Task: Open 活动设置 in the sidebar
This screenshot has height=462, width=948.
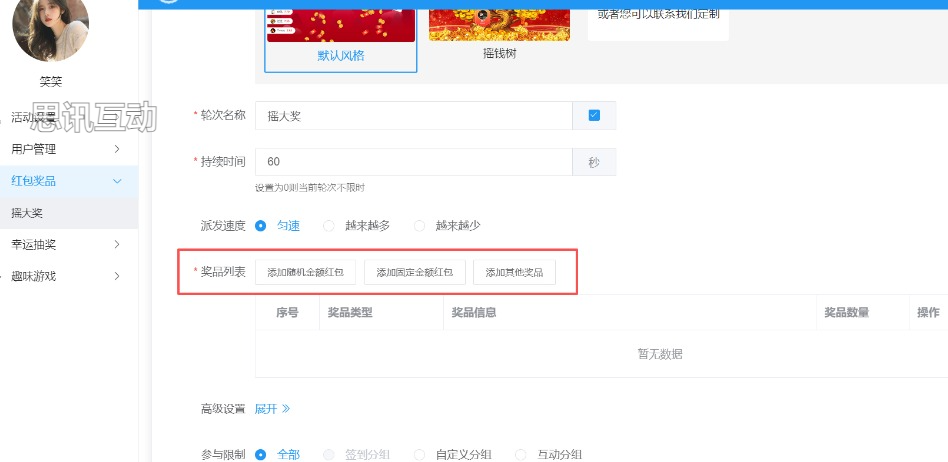Action: point(34,118)
